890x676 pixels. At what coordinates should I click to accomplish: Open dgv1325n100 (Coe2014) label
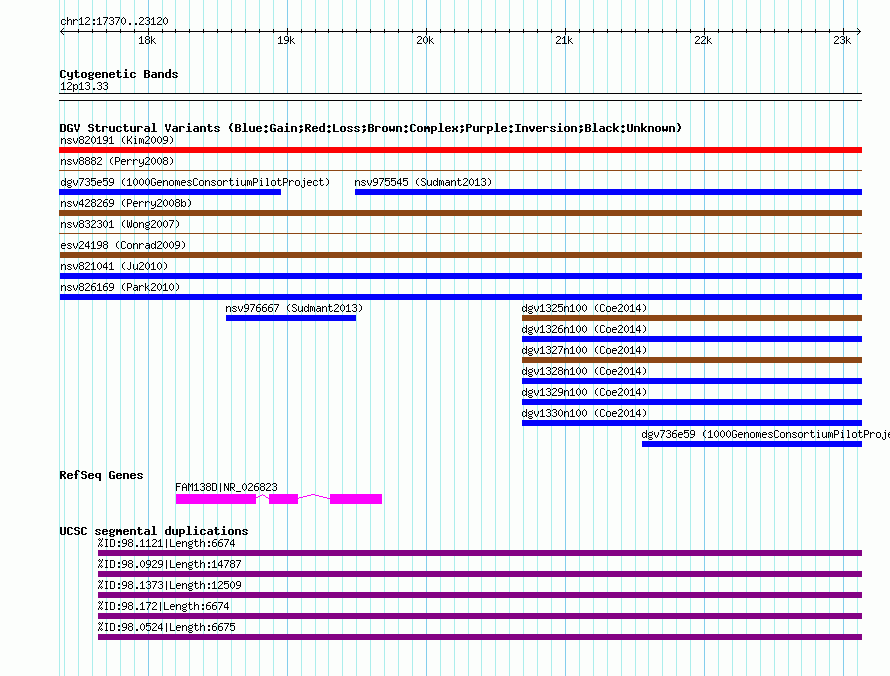pyautogui.click(x=584, y=308)
